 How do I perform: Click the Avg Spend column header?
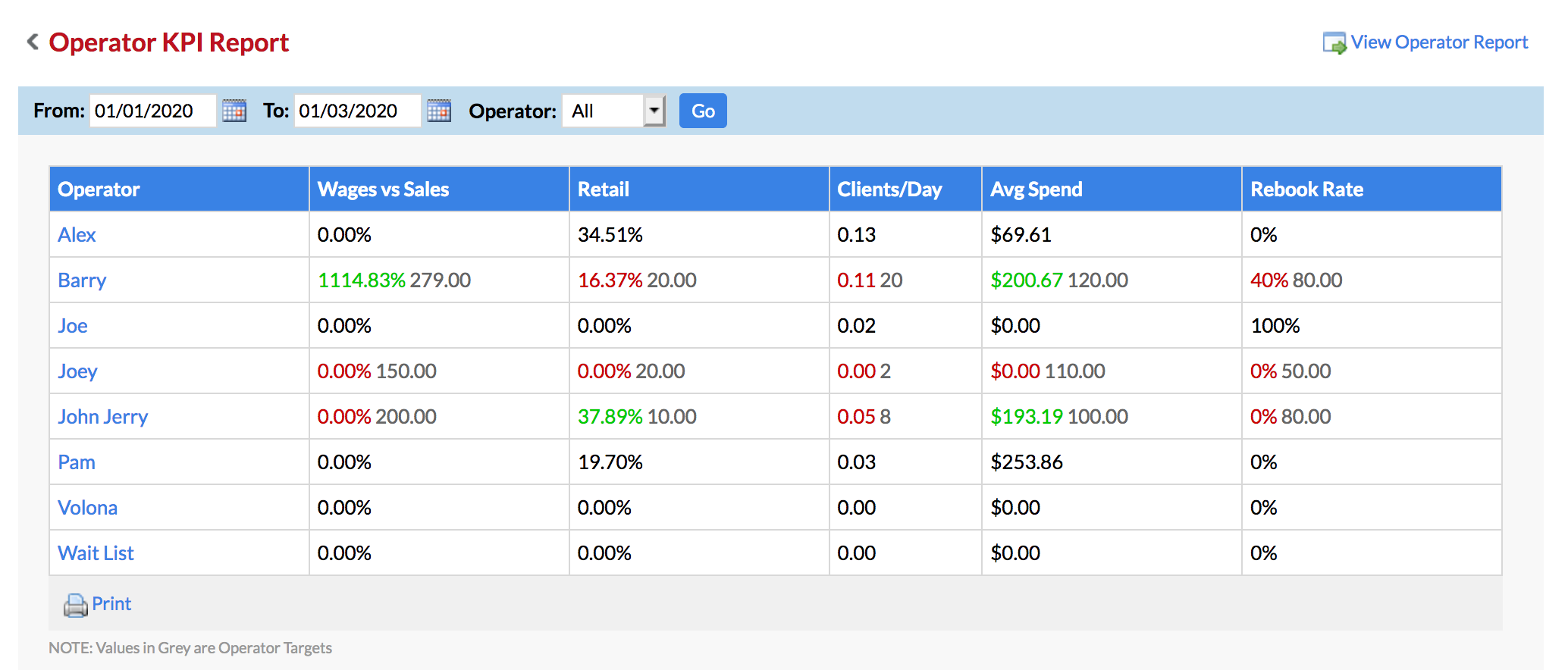pos(1112,189)
